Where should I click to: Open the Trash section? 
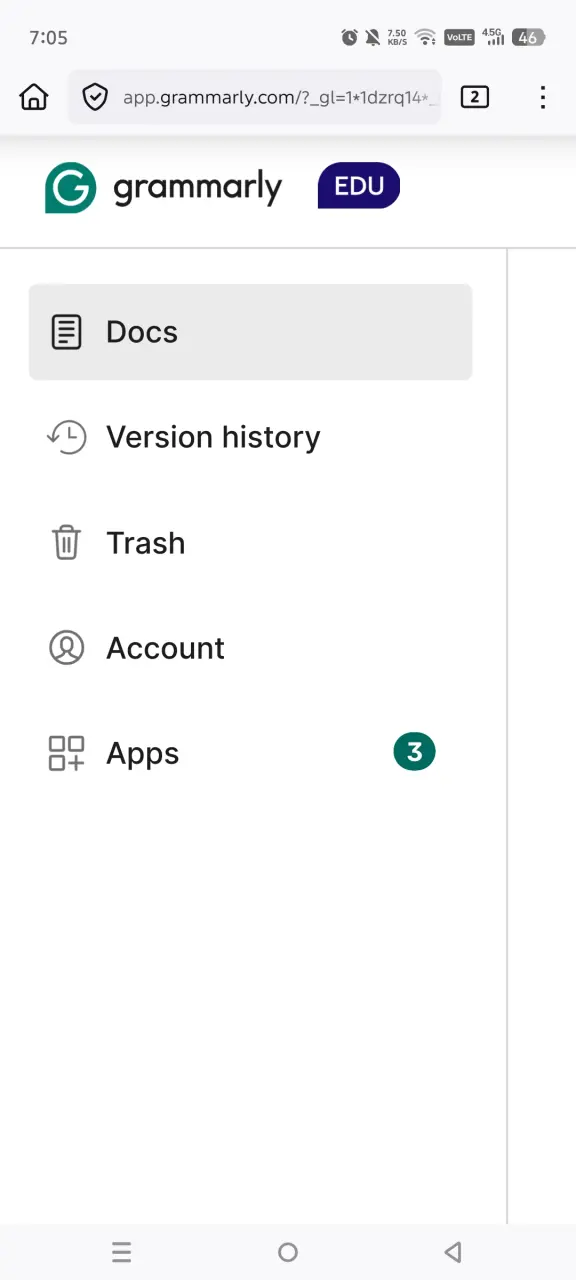click(250, 543)
